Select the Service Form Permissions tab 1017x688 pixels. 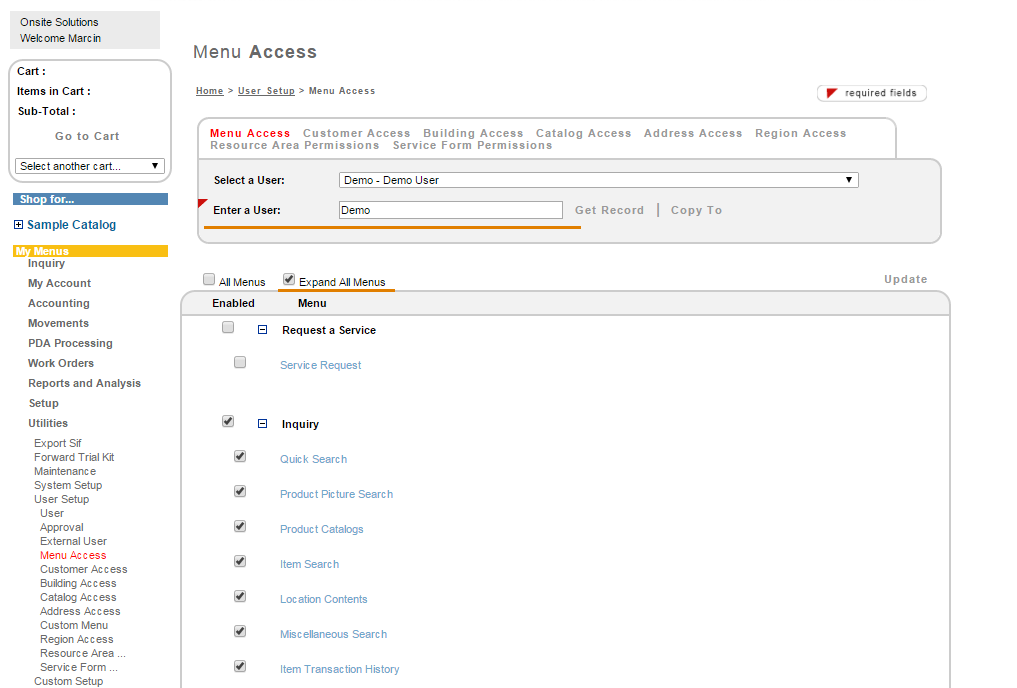pyautogui.click(x=472, y=145)
